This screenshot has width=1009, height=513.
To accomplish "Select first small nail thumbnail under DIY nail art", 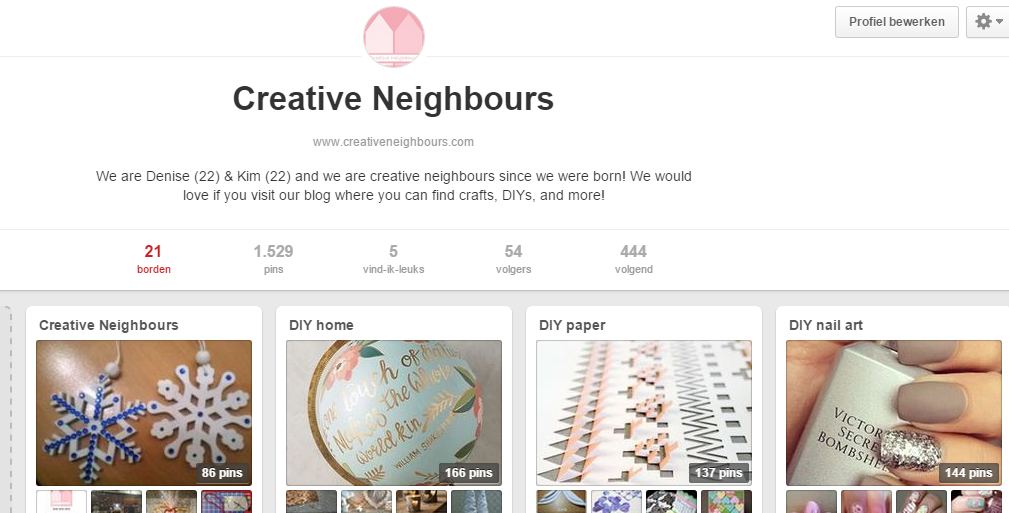I will [811, 501].
